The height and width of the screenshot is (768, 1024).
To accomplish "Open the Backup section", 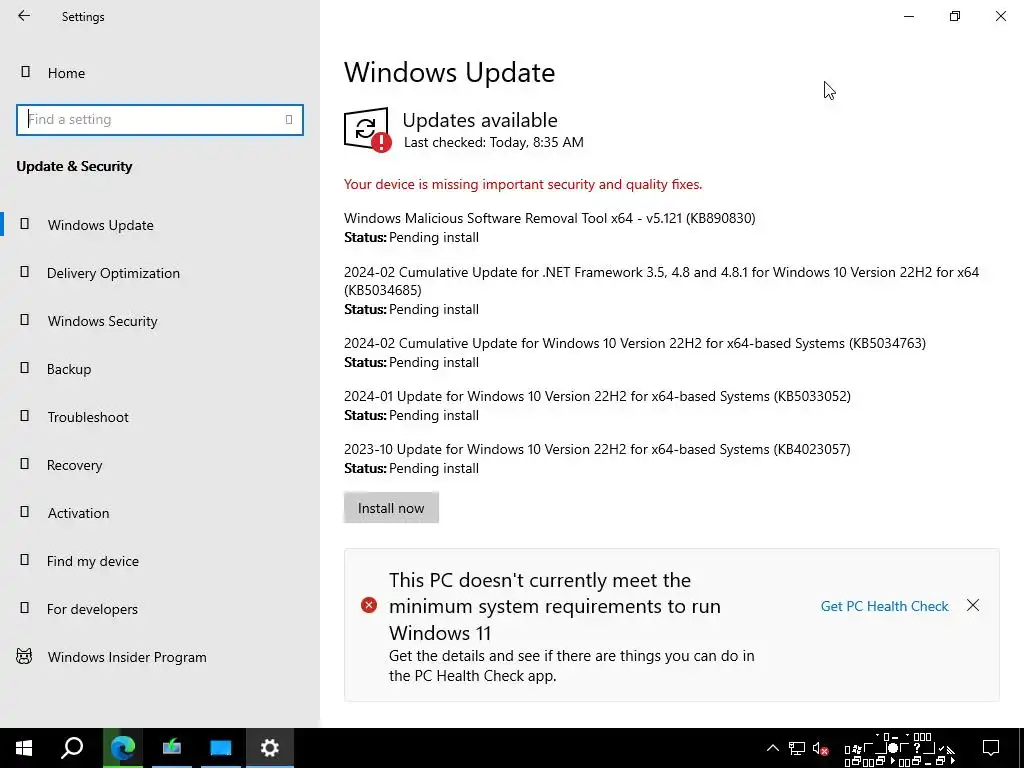I will click(69, 369).
